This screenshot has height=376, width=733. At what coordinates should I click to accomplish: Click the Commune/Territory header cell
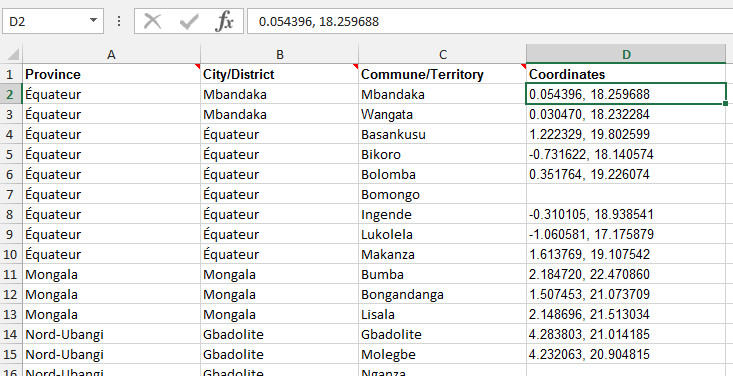tap(442, 74)
